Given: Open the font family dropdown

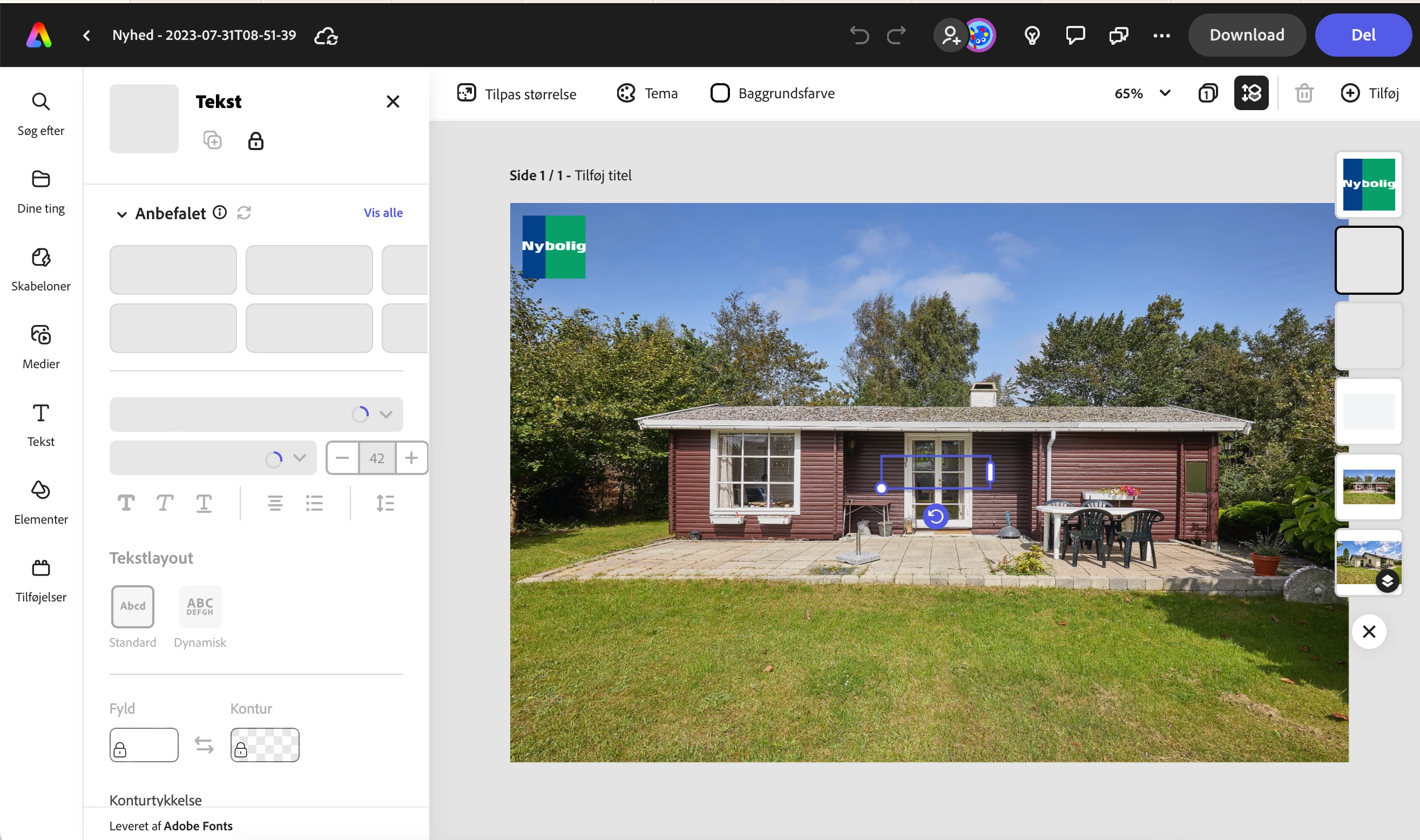Looking at the screenshot, I should pos(256,415).
